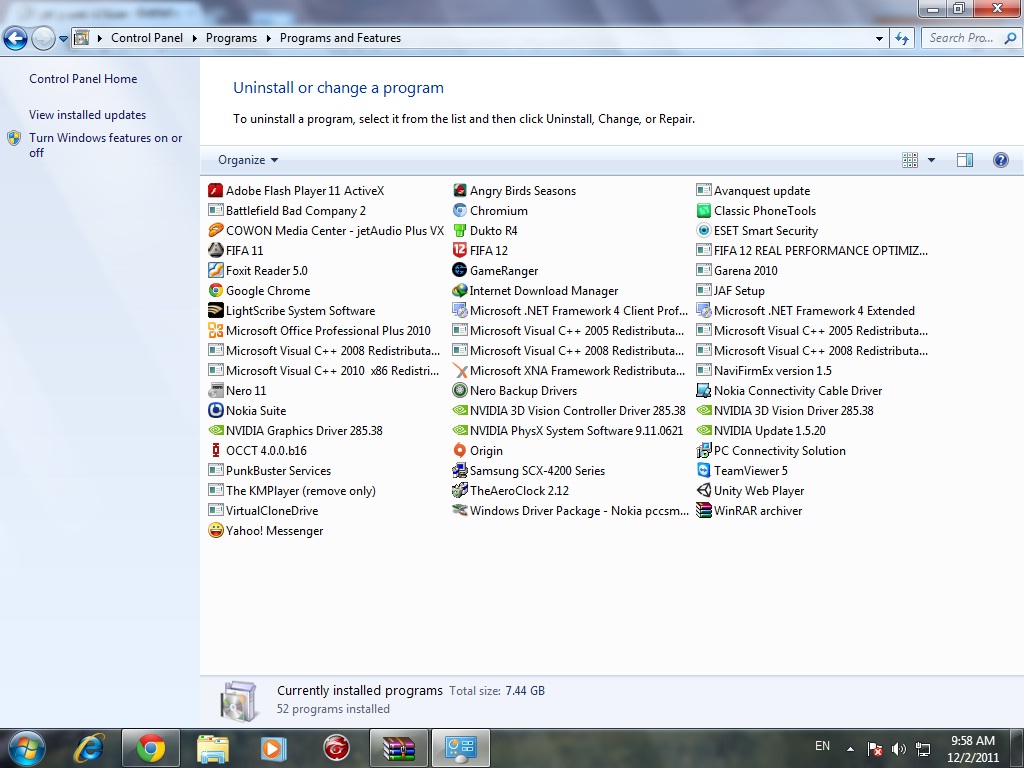Select VirtualCloneDrive entry
Screen dimensions: 1024x768
[263, 511]
